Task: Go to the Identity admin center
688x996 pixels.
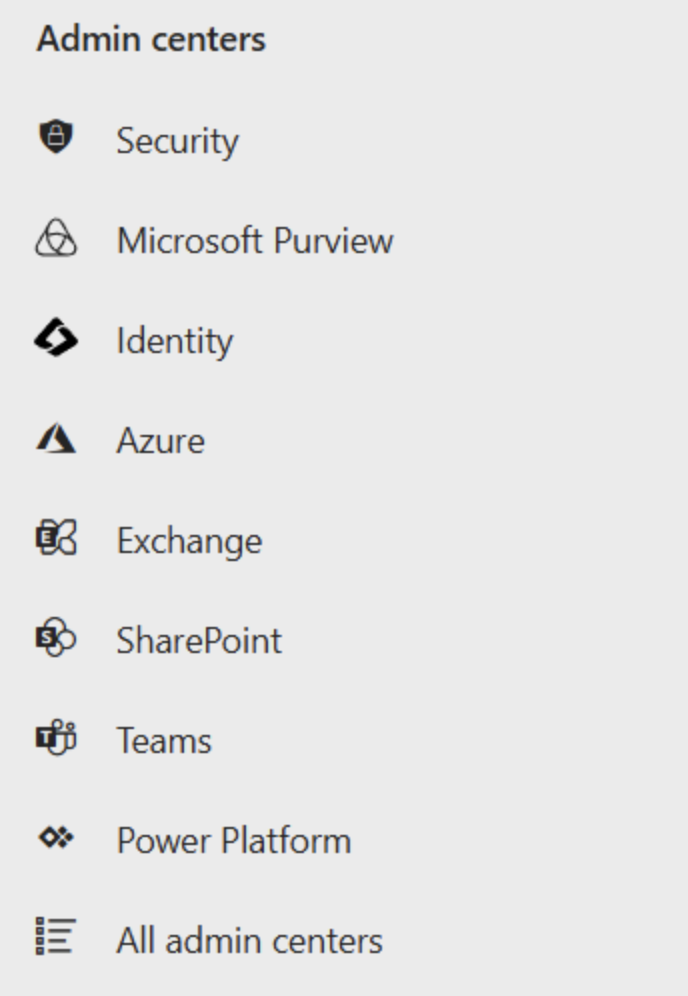Action: point(175,341)
